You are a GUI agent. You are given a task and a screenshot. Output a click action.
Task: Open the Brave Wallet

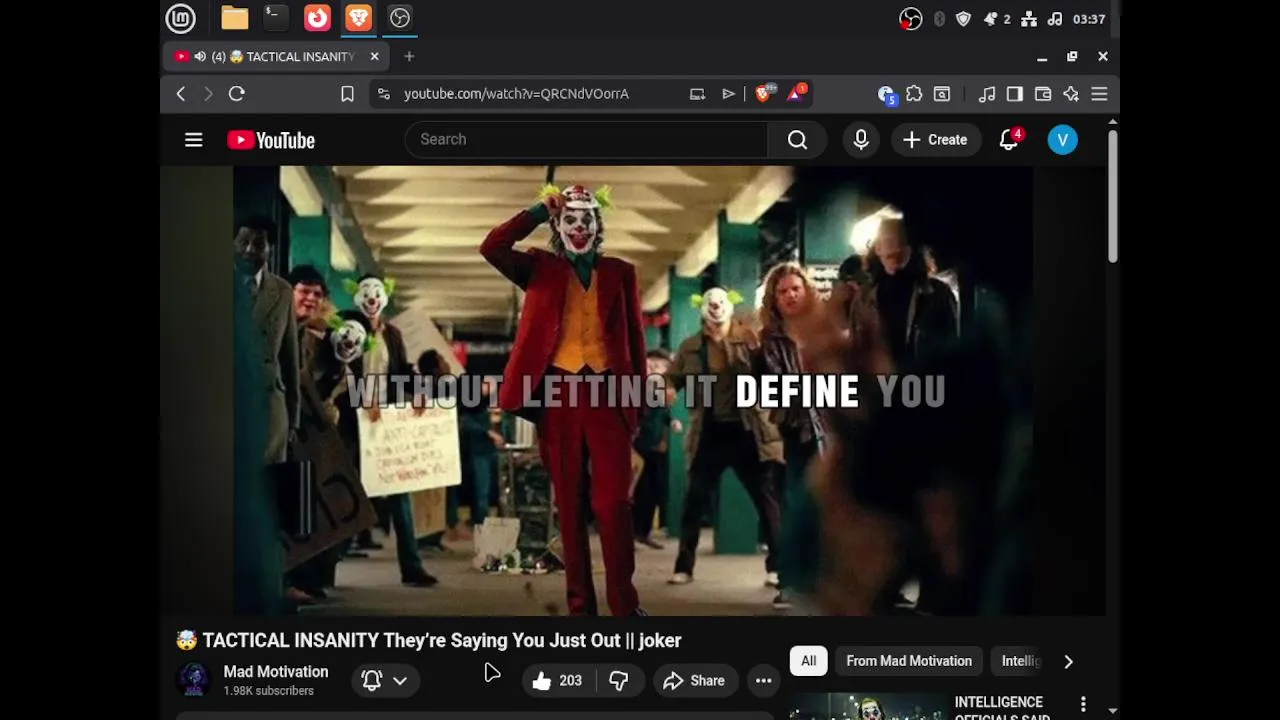[1043, 94]
